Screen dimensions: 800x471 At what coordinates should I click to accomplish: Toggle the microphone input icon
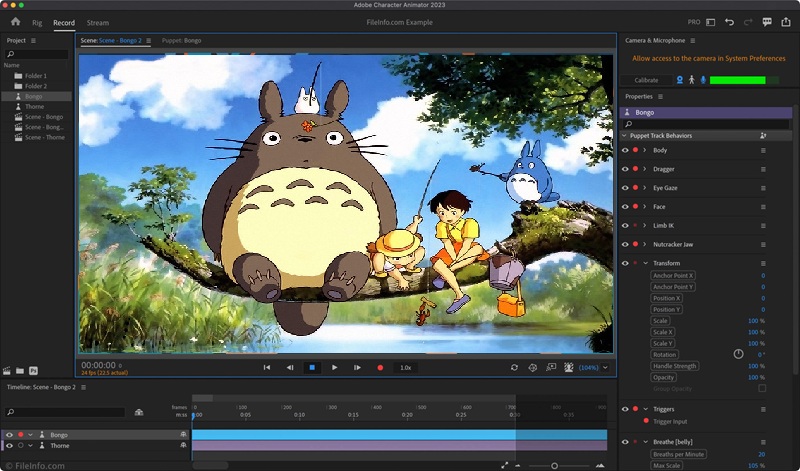703,80
